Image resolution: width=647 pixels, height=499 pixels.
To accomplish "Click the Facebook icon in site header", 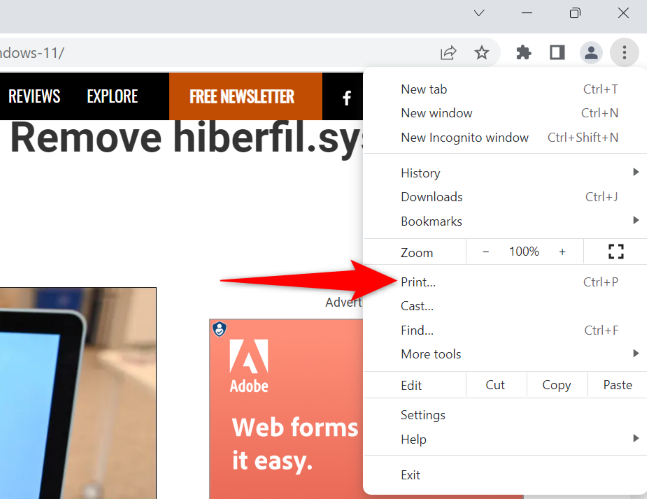I will (347, 98).
